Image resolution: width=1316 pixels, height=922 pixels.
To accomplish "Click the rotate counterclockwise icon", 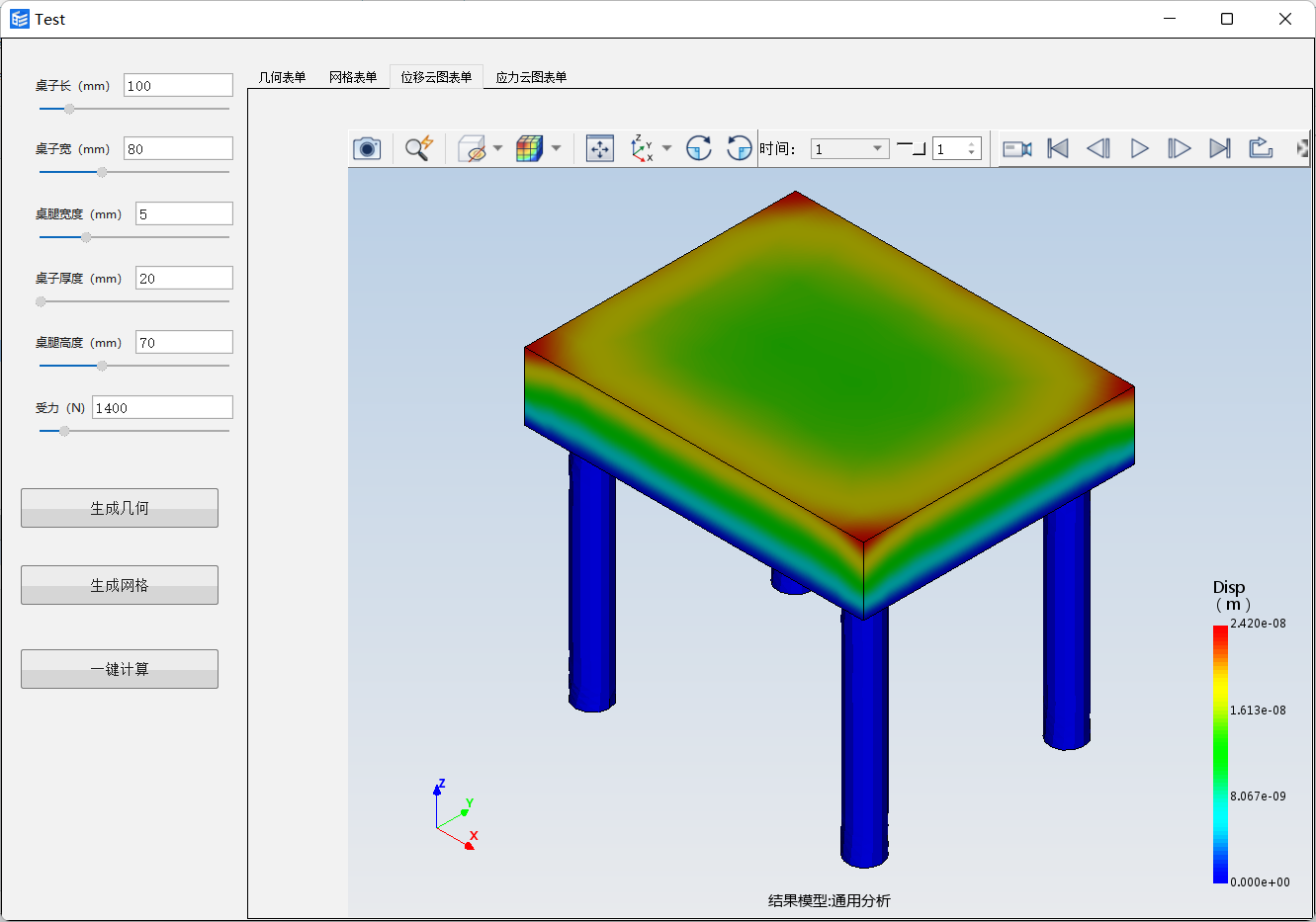I will (x=739, y=148).
